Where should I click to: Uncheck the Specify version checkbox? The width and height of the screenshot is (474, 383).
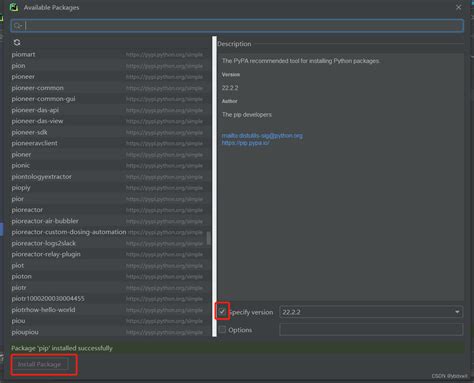pyautogui.click(x=222, y=312)
